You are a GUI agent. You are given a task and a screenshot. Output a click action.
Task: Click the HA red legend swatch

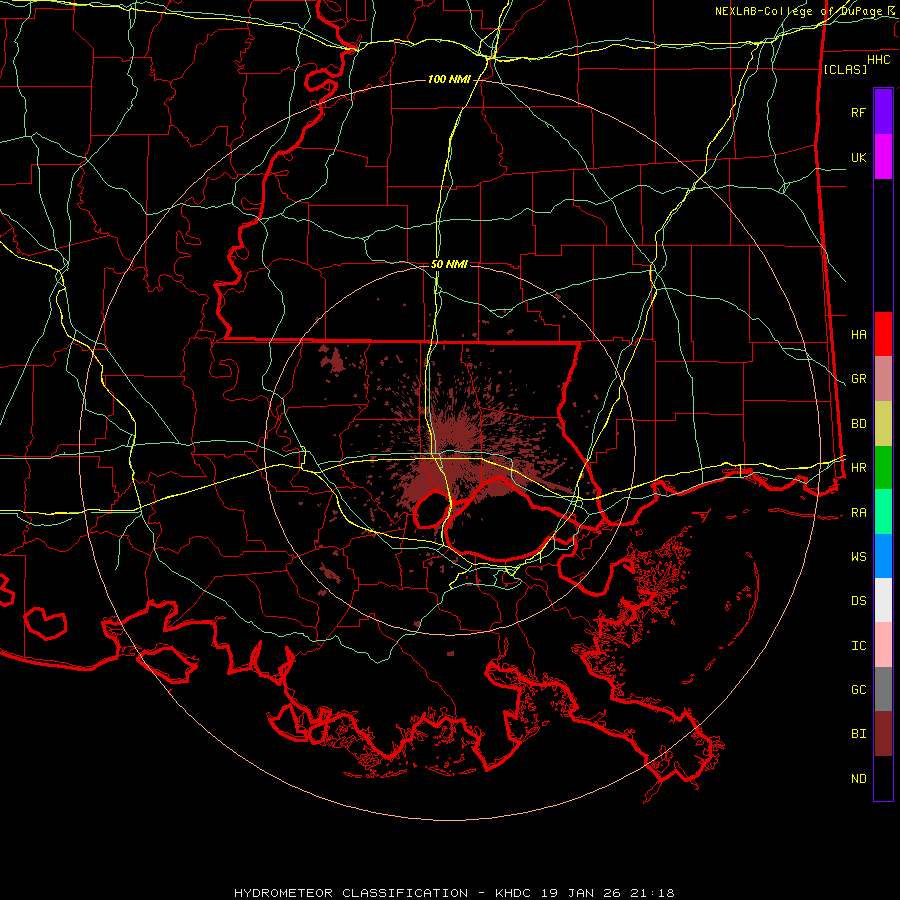click(x=883, y=334)
